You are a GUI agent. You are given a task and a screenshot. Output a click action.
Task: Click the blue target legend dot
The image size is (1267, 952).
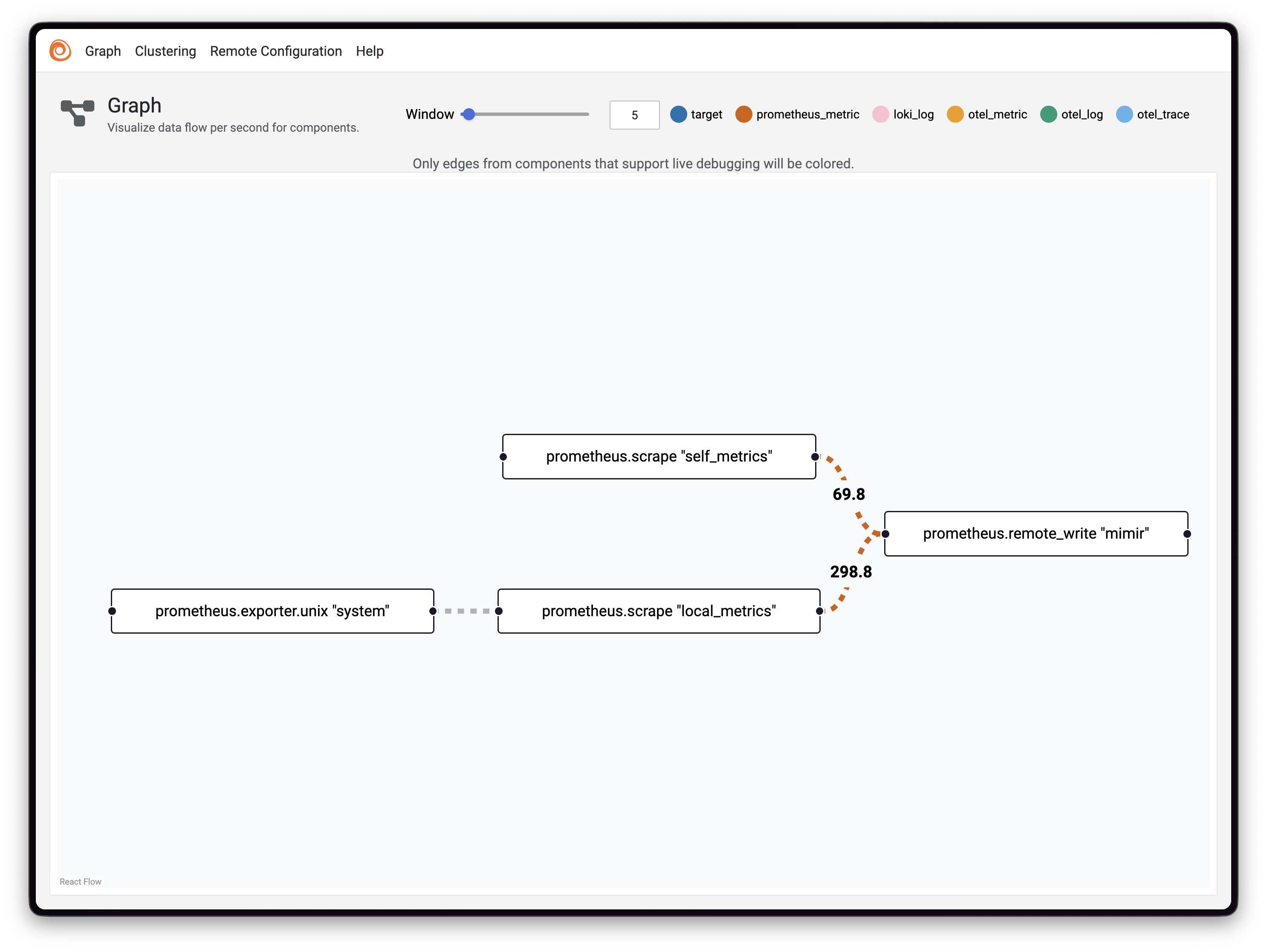click(x=678, y=115)
